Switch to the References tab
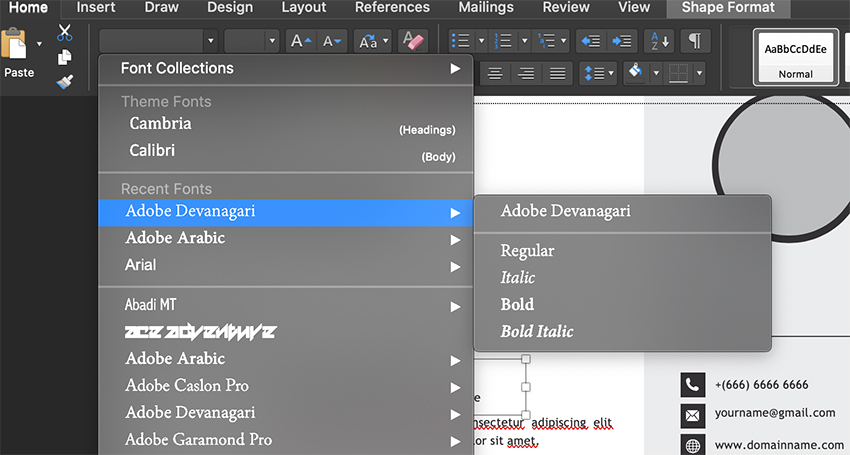Screen dimensions: 850x455 pyautogui.click(x=392, y=8)
